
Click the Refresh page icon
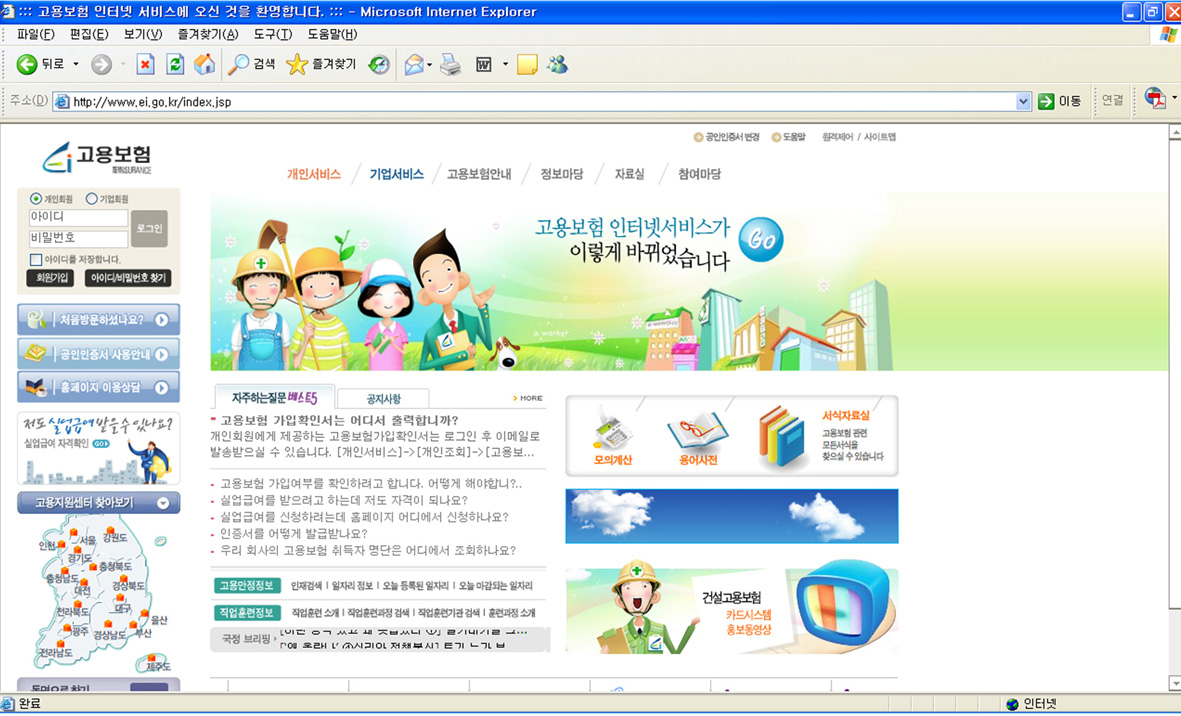(x=175, y=64)
